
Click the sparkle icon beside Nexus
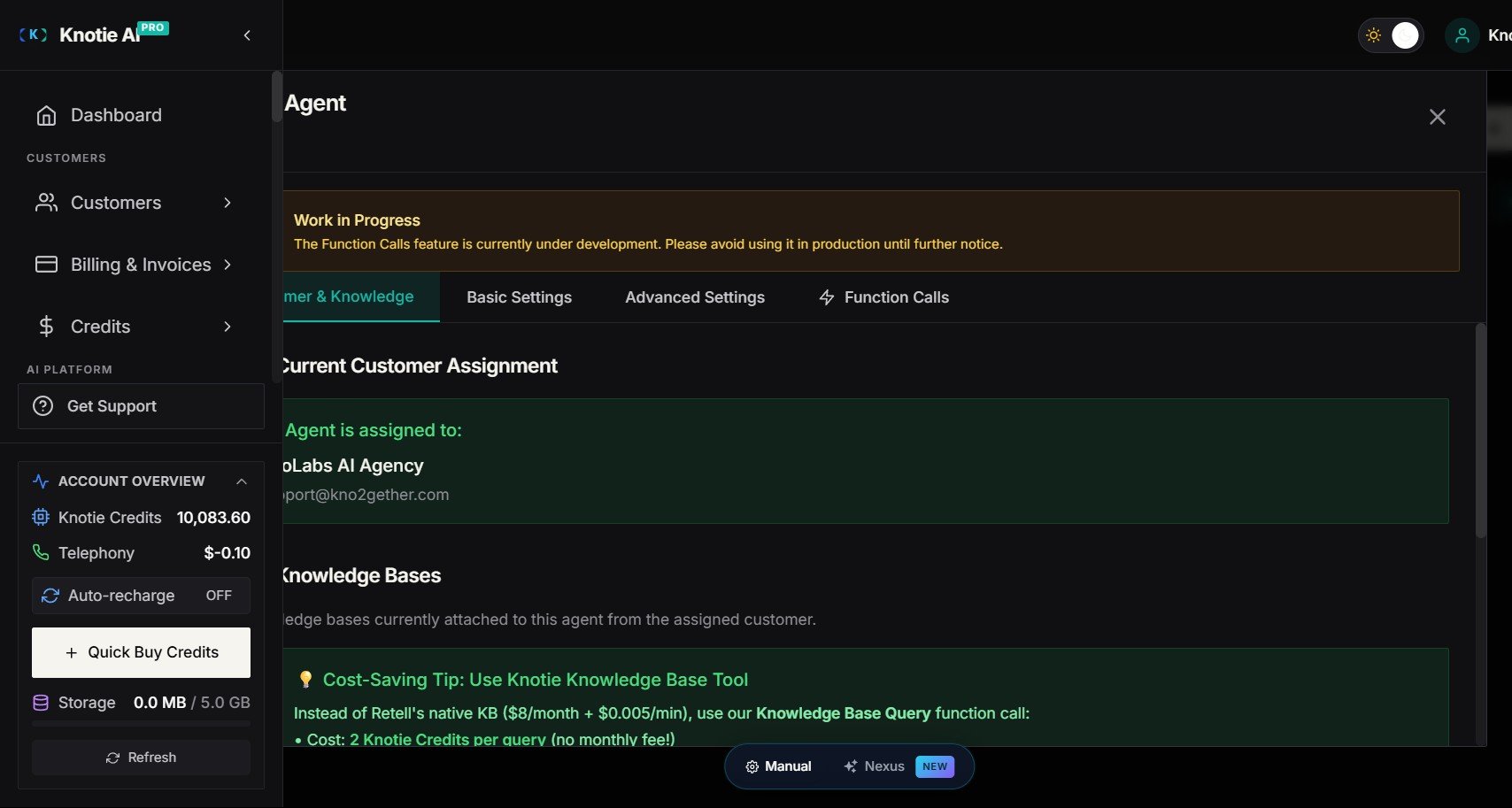click(851, 766)
